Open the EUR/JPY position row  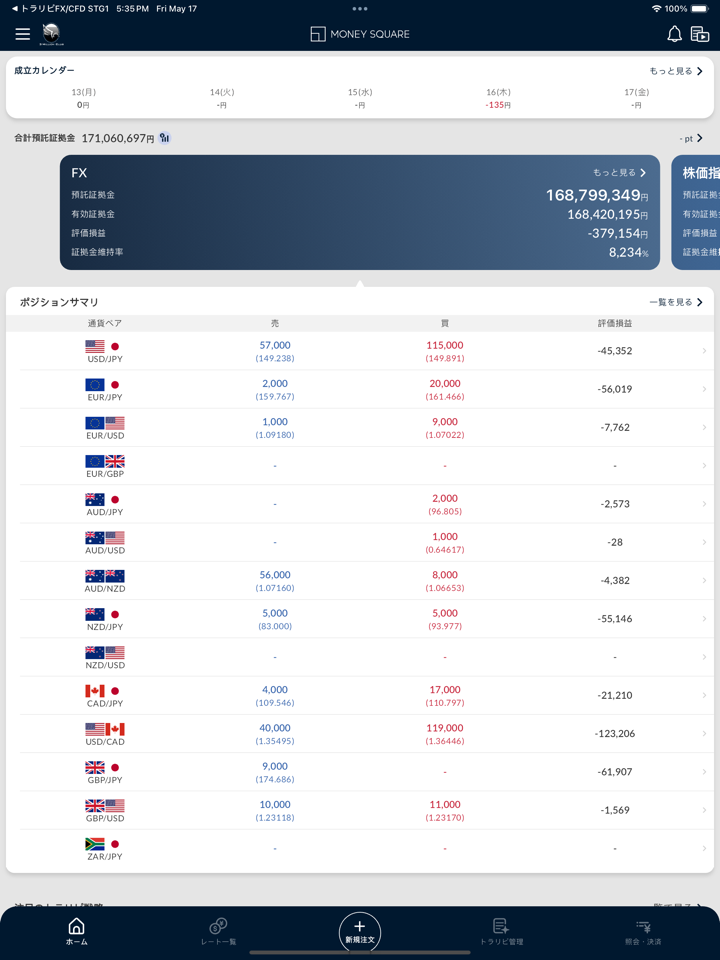360,389
